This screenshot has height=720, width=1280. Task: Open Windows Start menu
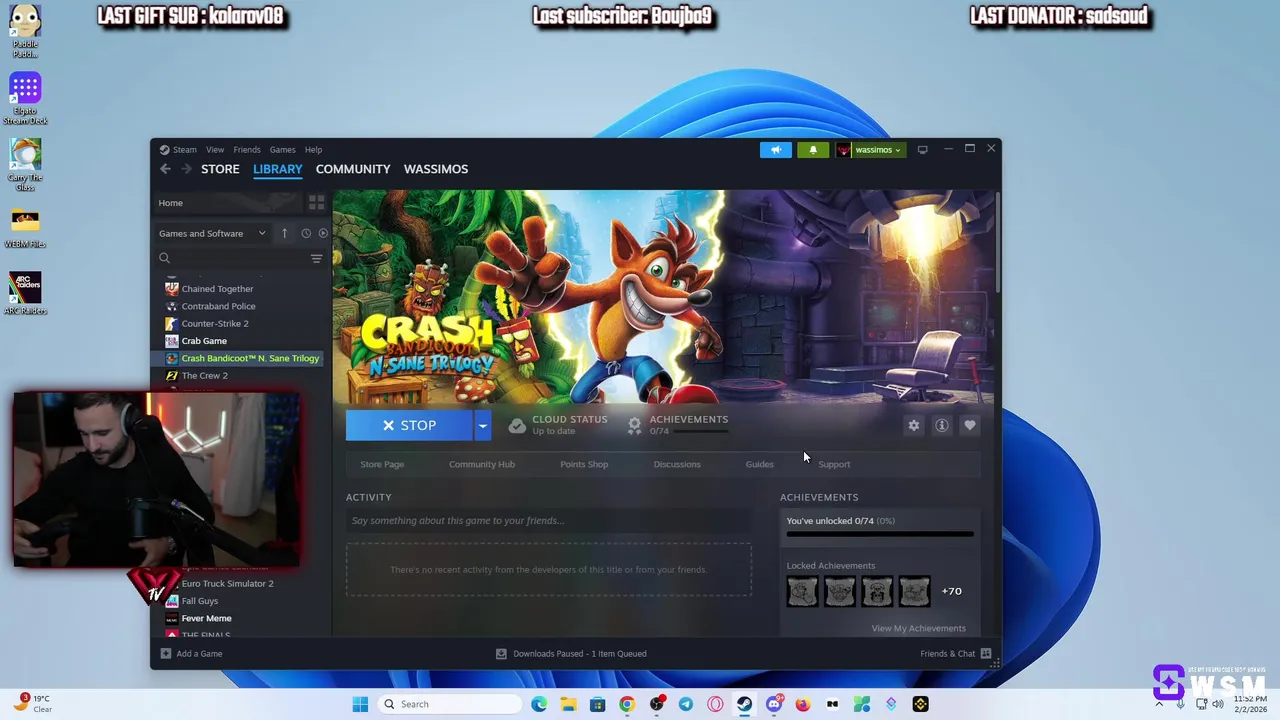pyautogui.click(x=360, y=704)
